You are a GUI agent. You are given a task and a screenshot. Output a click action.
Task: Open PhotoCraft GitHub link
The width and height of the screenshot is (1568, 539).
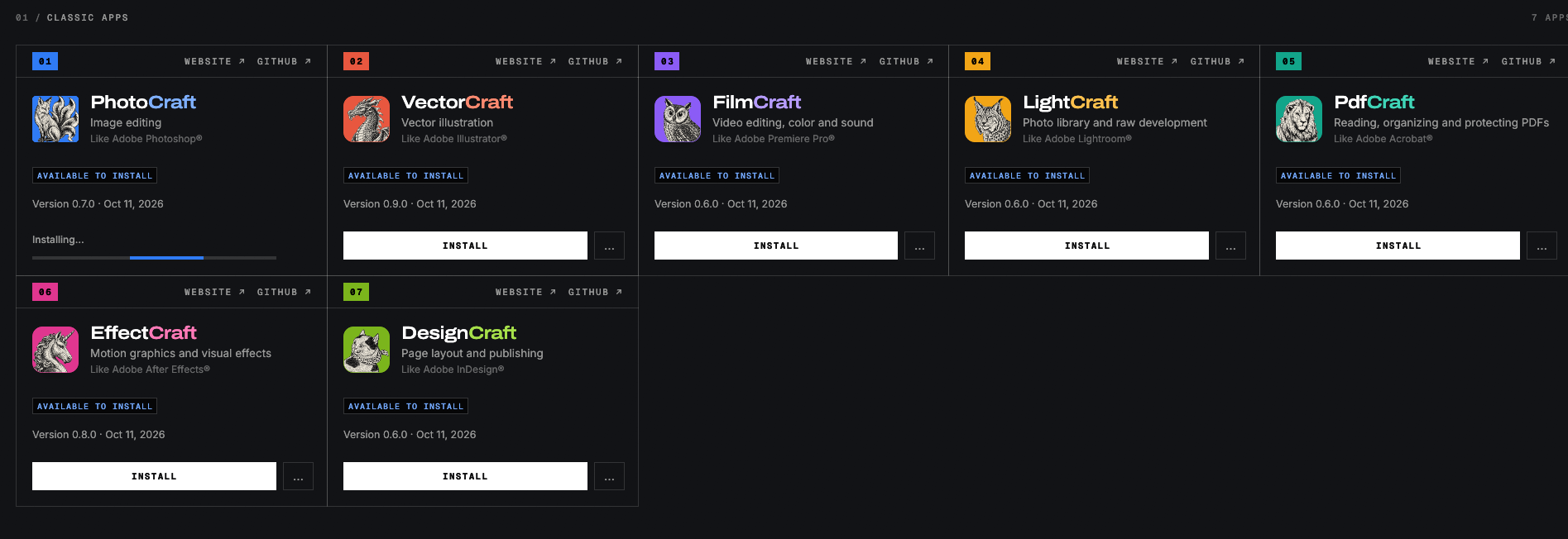point(284,61)
